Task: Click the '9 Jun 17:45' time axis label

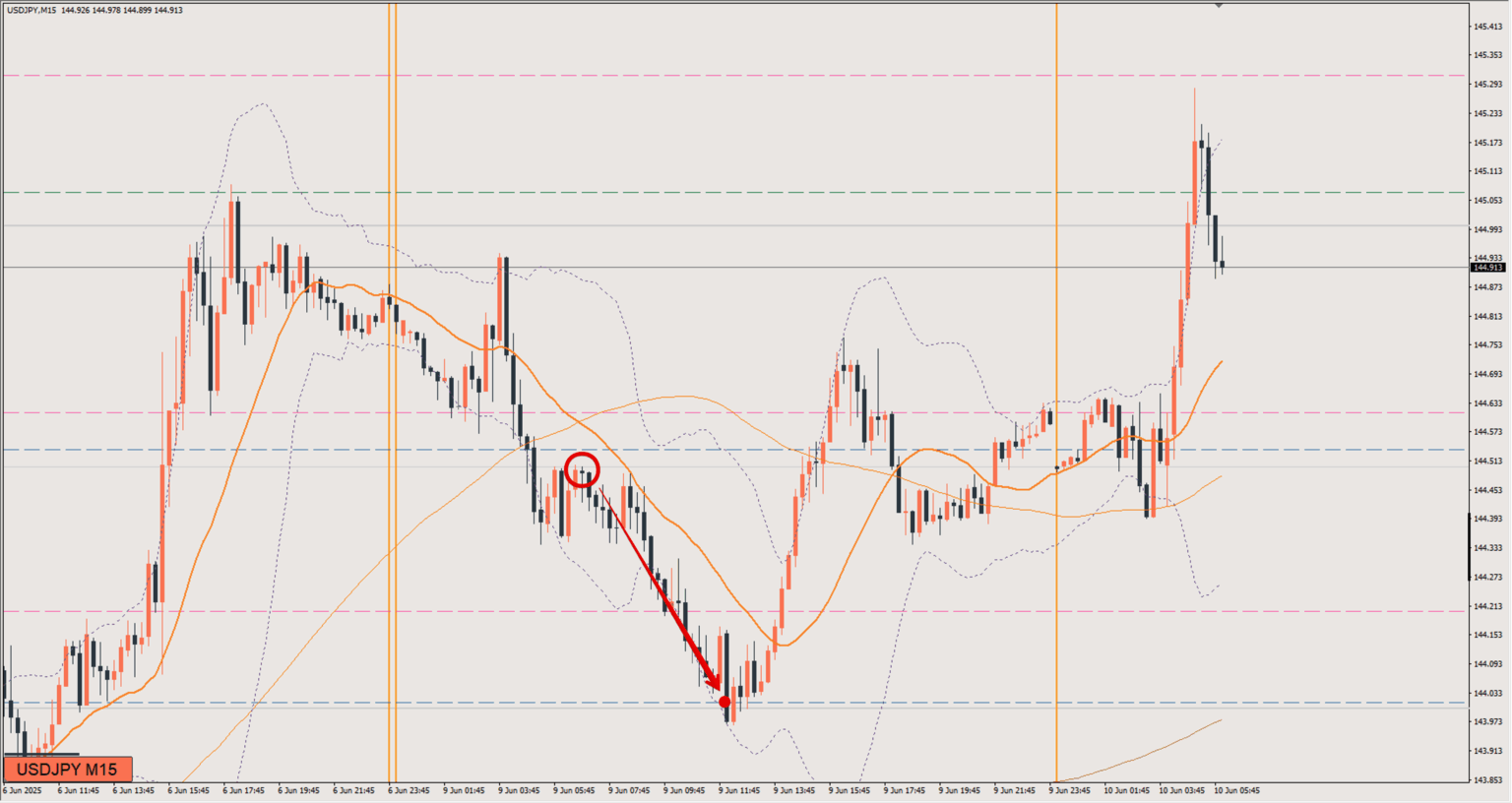Action: click(906, 790)
